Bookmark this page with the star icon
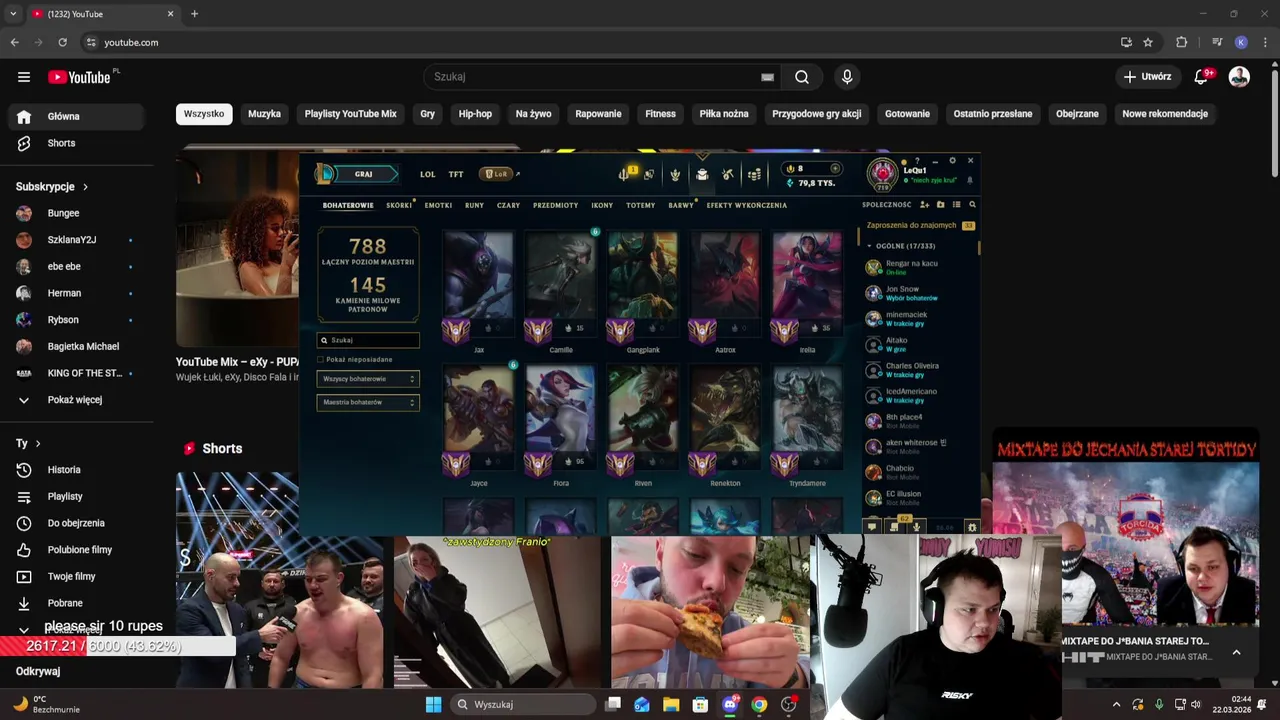The image size is (1280, 720). [x=1148, y=42]
